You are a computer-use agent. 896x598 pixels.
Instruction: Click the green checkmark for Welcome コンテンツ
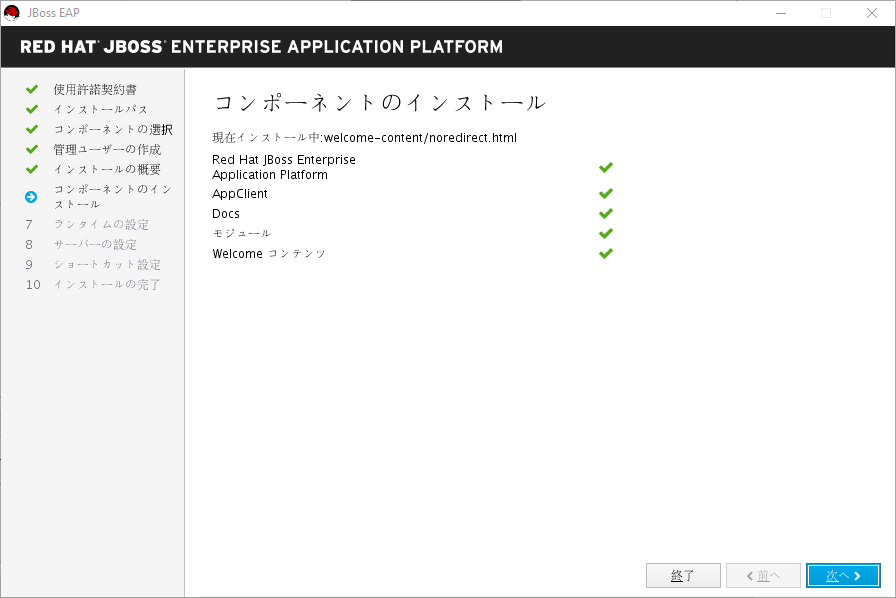(606, 253)
